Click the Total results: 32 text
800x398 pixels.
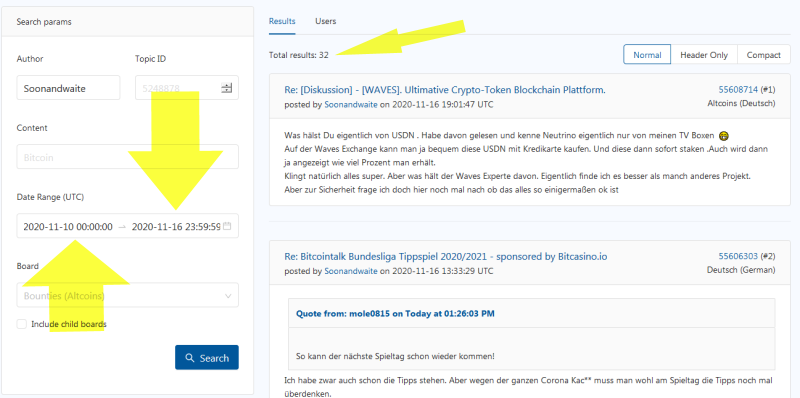[x=298, y=55]
